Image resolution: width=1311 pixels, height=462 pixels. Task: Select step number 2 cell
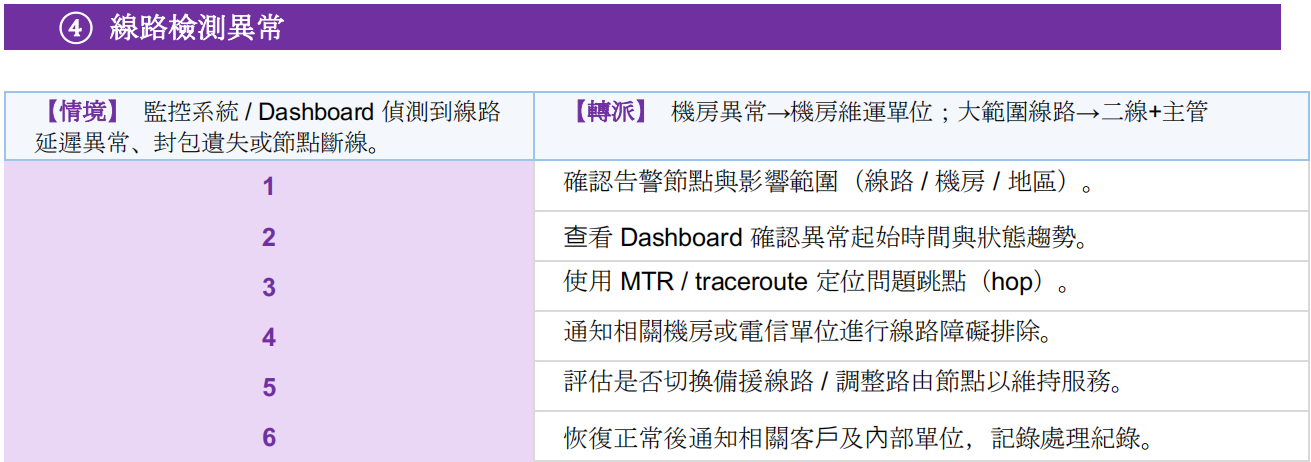pyautogui.click(x=268, y=237)
